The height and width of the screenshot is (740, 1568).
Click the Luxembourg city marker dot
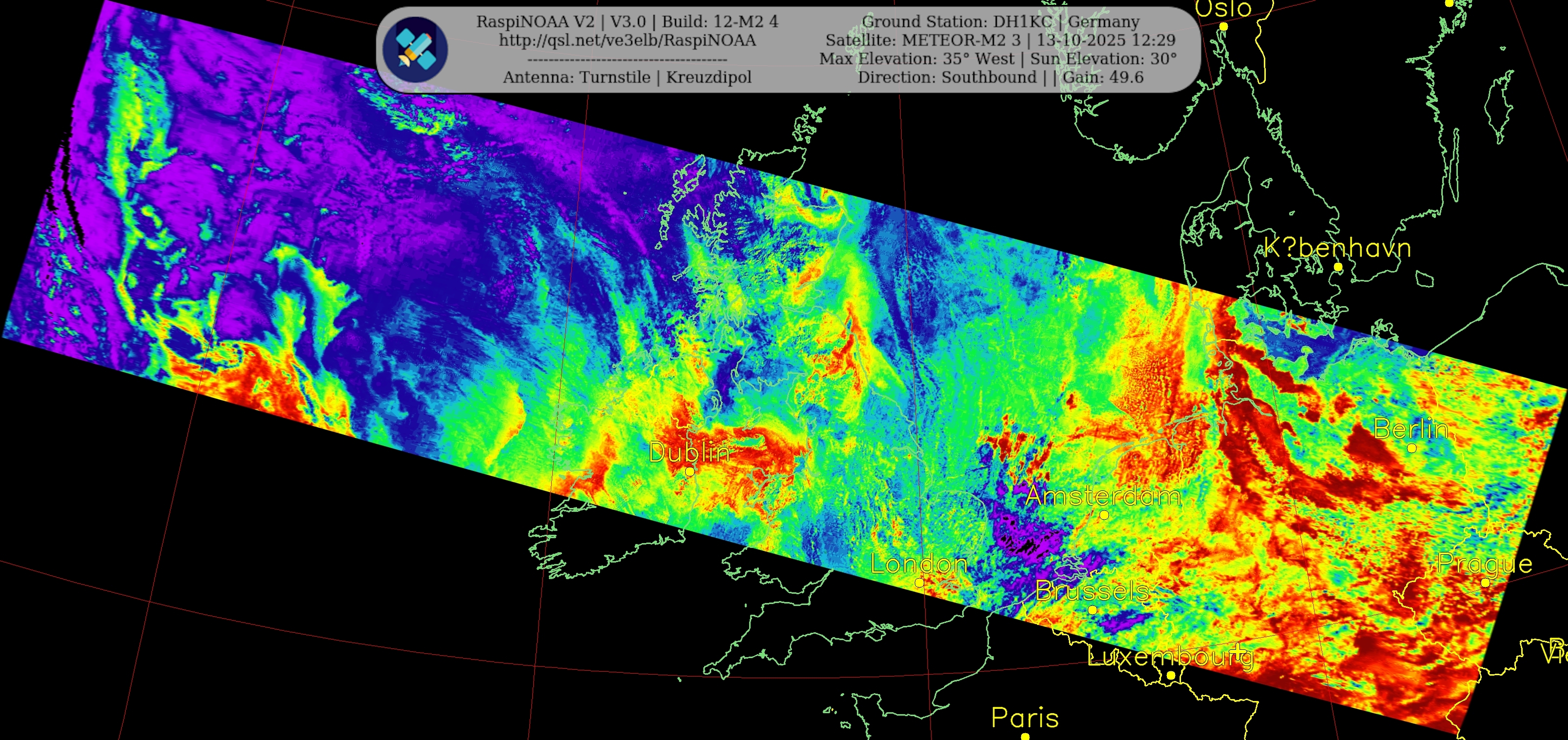coord(1171,676)
